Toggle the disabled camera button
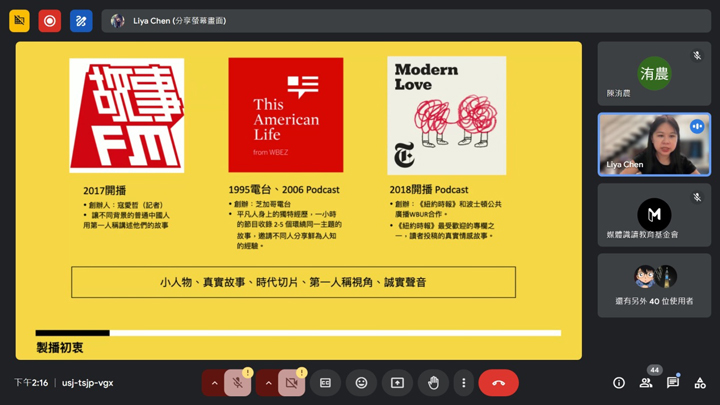The height and width of the screenshot is (405, 720). tap(291, 382)
